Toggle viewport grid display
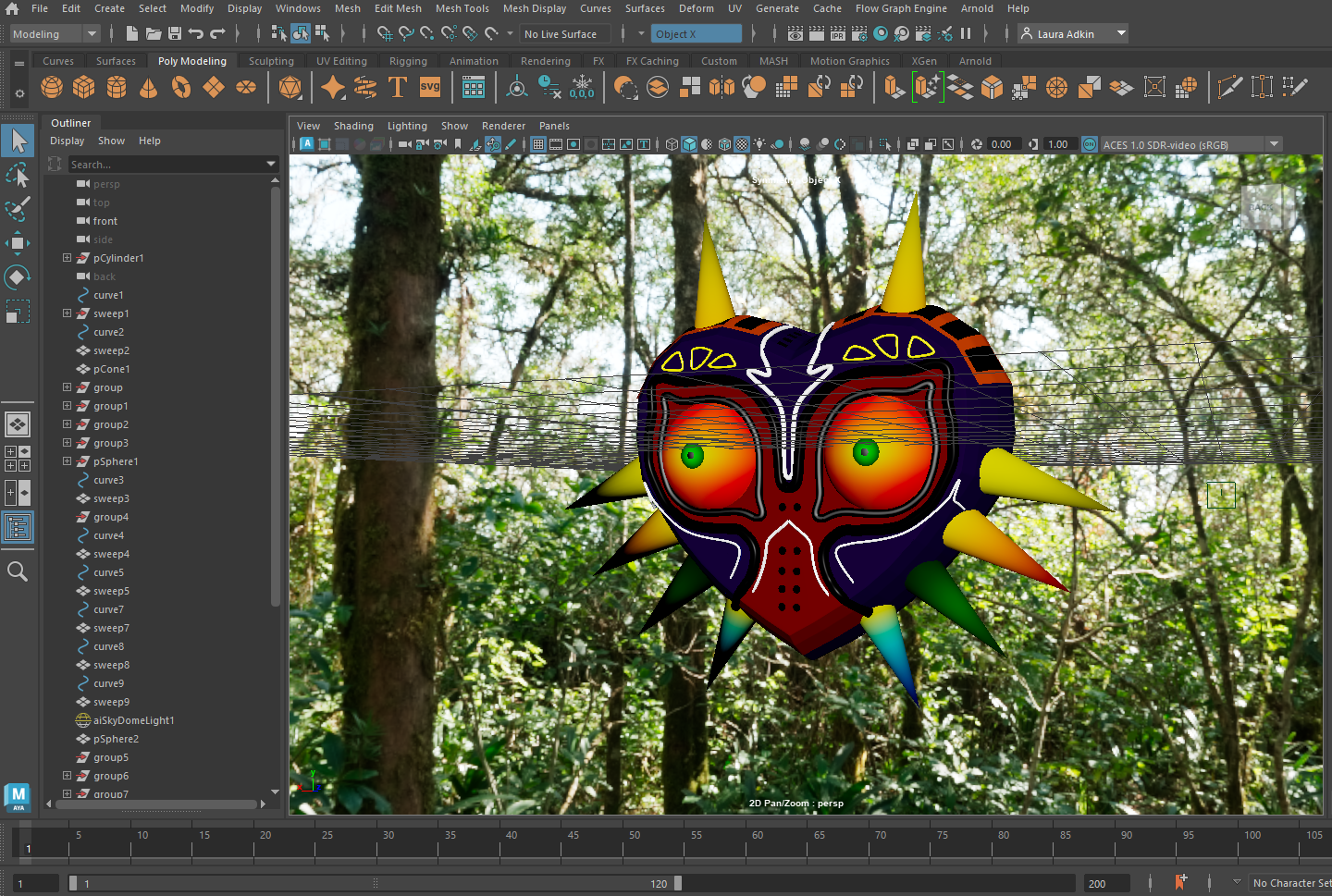 coord(538,144)
